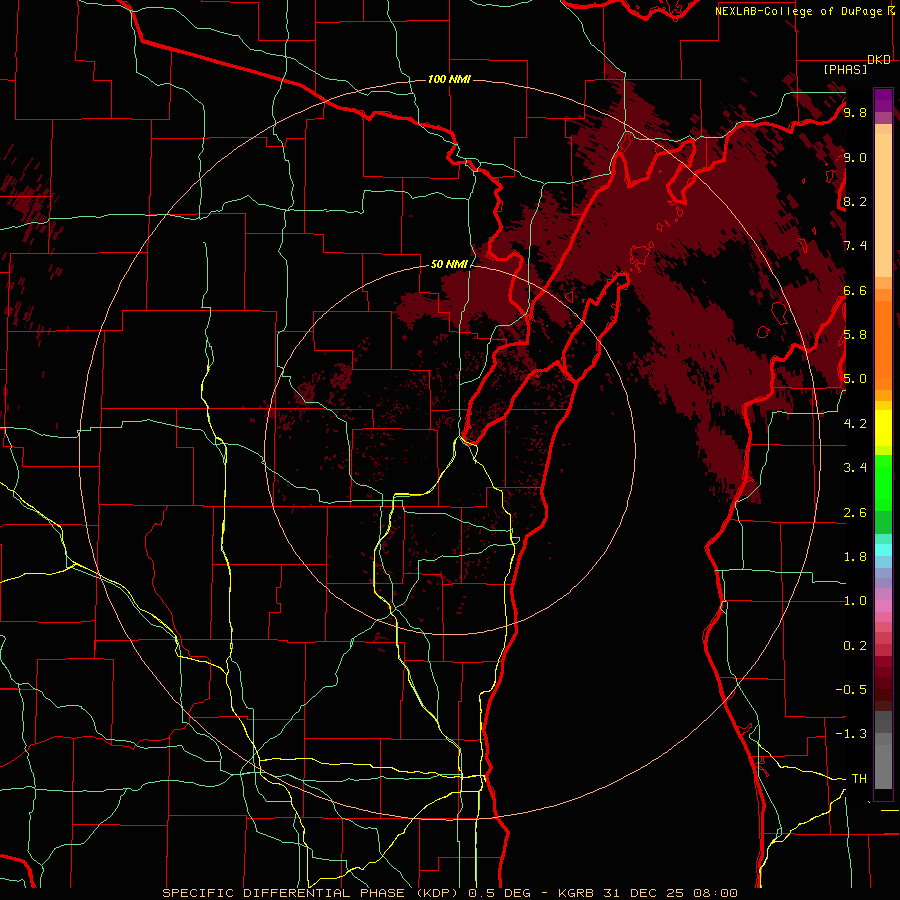This screenshot has width=900, height=900.
Task: Click the 8.2 scale value
Action: tap(855, 201)
